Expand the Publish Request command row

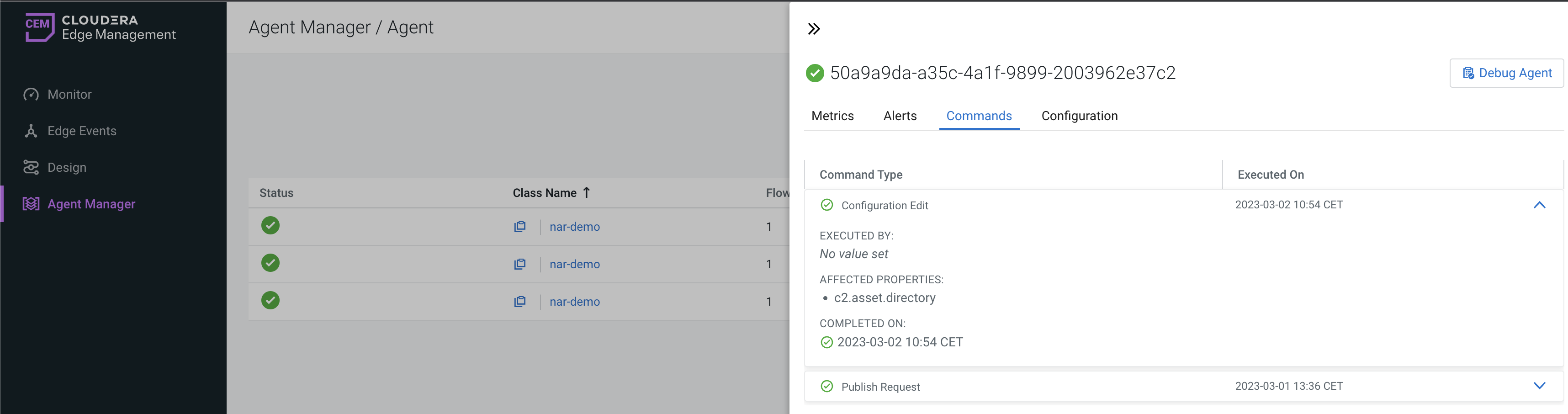click(x=1539, y=386)
